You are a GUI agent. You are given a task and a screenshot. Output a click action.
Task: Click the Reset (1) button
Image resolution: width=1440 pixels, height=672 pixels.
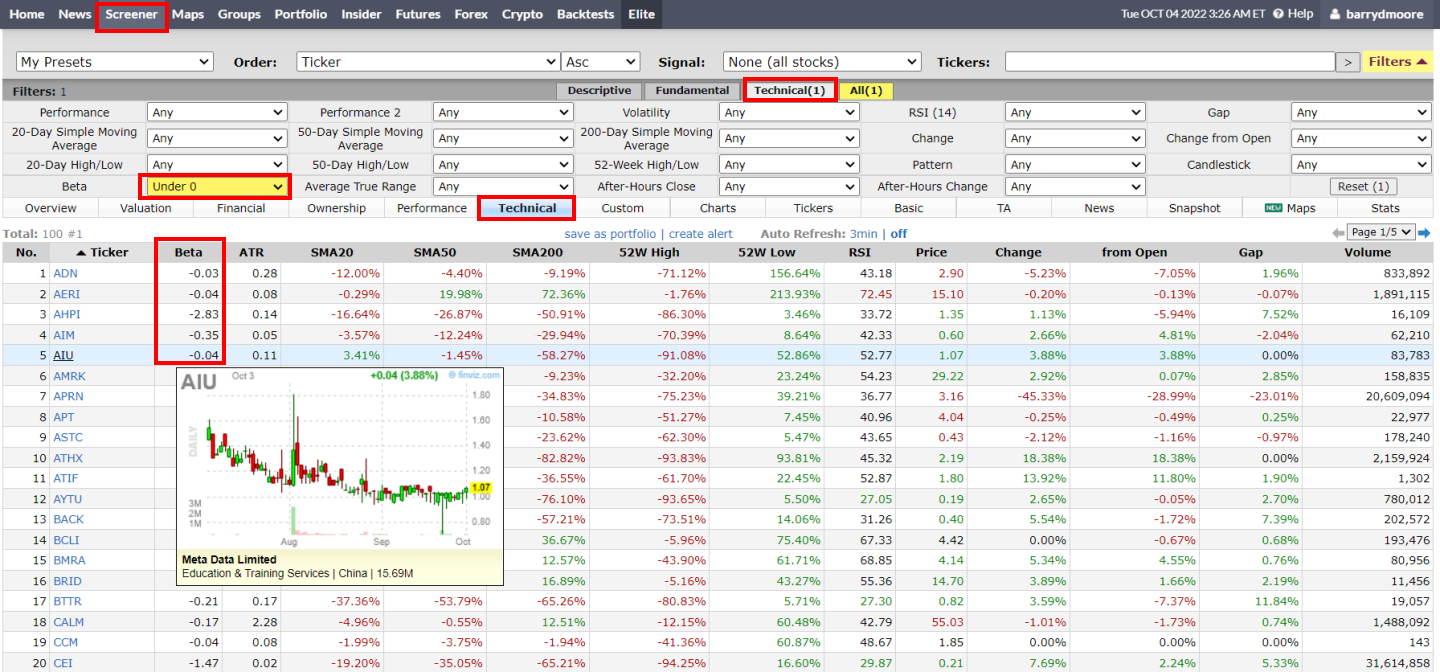tap(1363, 186)
